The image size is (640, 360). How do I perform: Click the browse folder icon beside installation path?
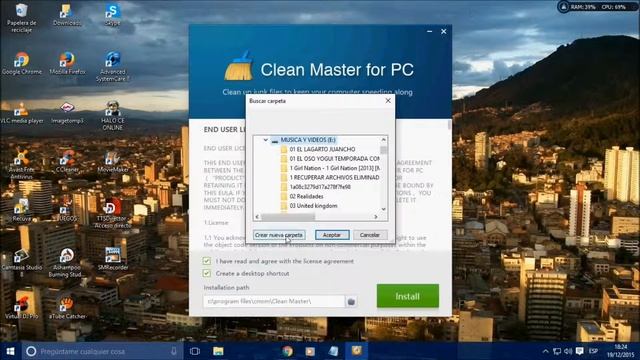pos(351,302)
